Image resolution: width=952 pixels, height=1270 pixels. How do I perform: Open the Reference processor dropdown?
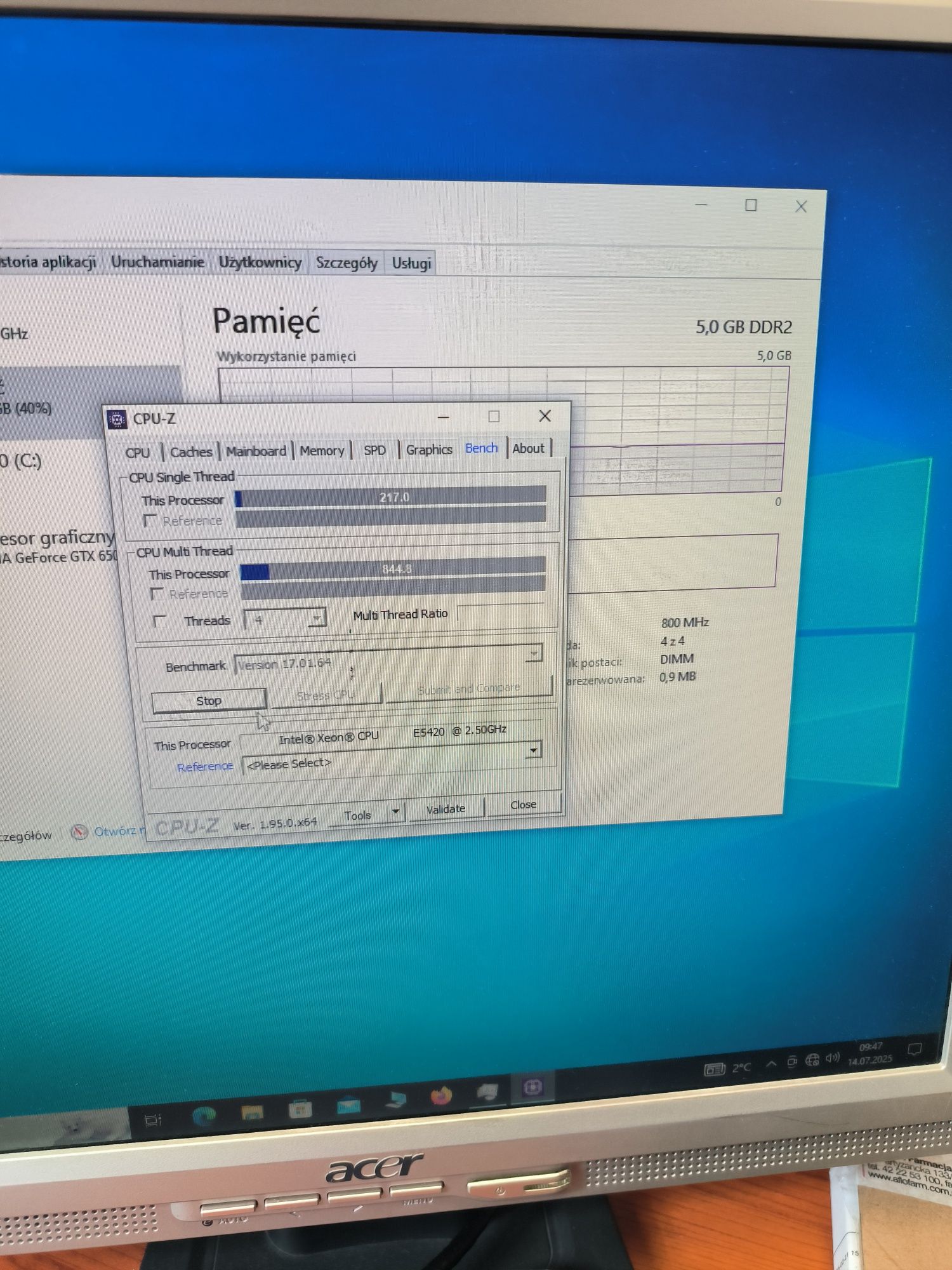coord(534,750)
